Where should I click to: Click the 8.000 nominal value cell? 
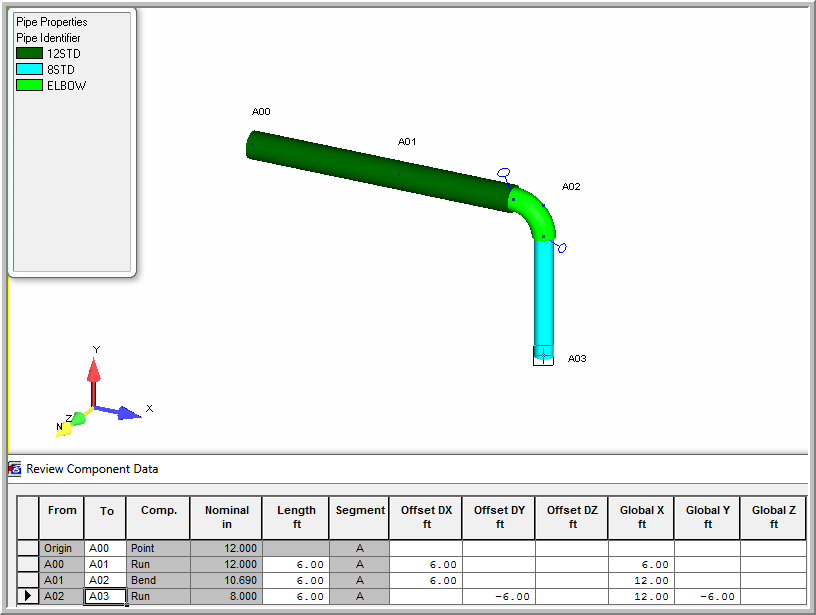[226, 596]
